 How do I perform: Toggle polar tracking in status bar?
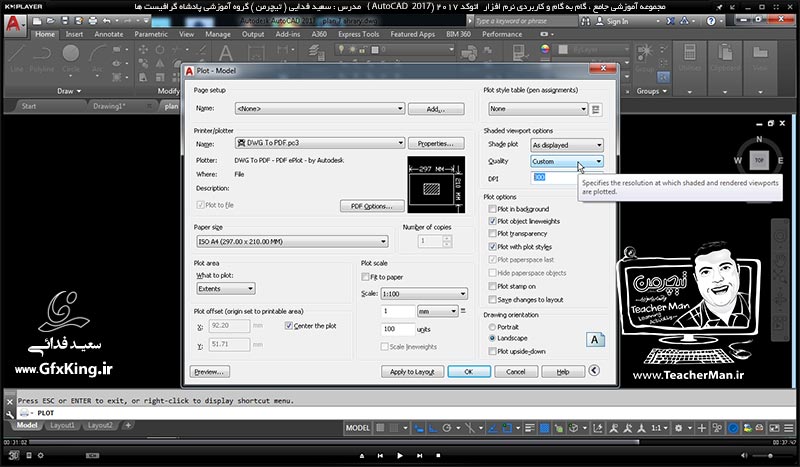click(447, 428)
